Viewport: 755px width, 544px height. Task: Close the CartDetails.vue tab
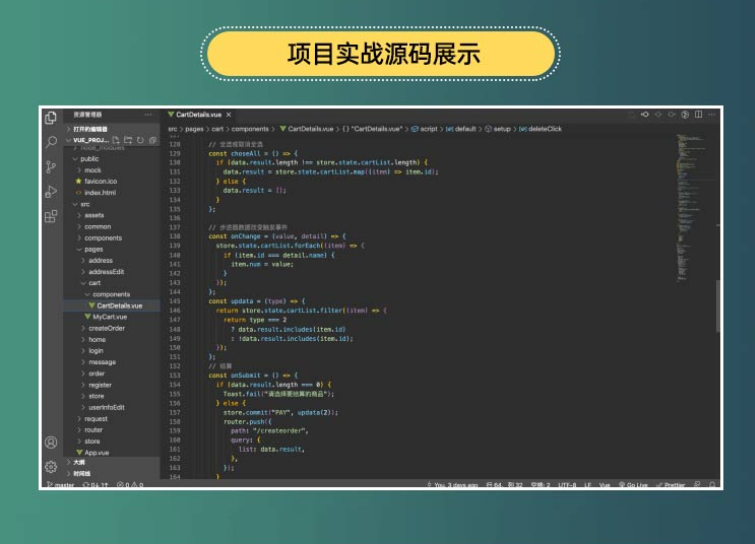[x=229, y=115]
